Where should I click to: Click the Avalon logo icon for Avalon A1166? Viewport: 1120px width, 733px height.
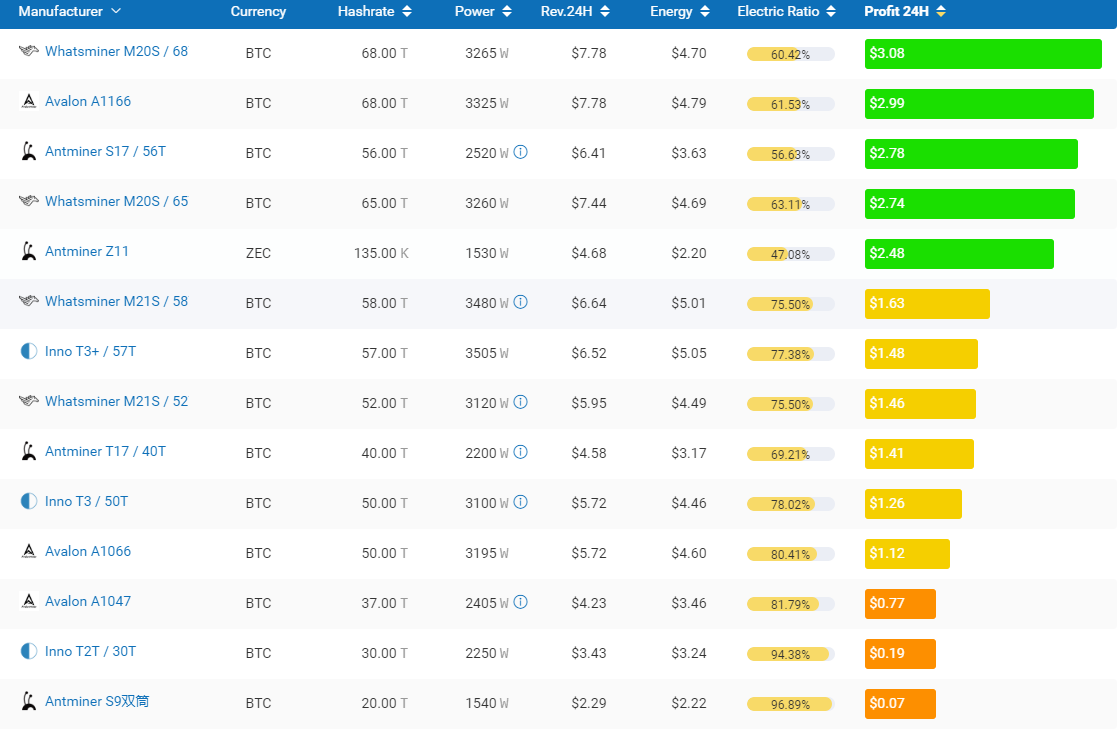(x=29, y=102)
